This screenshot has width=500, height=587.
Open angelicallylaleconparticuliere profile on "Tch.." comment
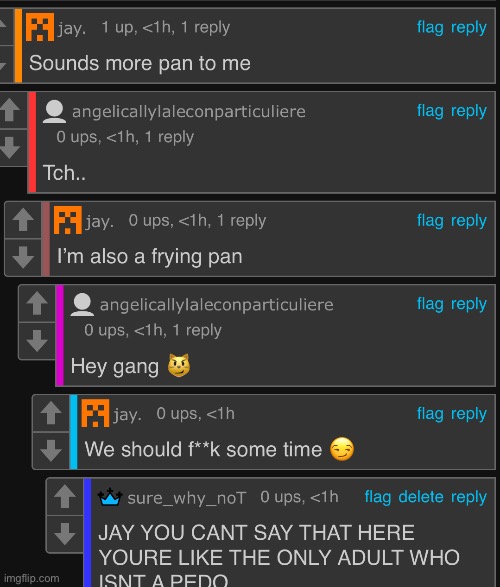click(x=189, y=112)
